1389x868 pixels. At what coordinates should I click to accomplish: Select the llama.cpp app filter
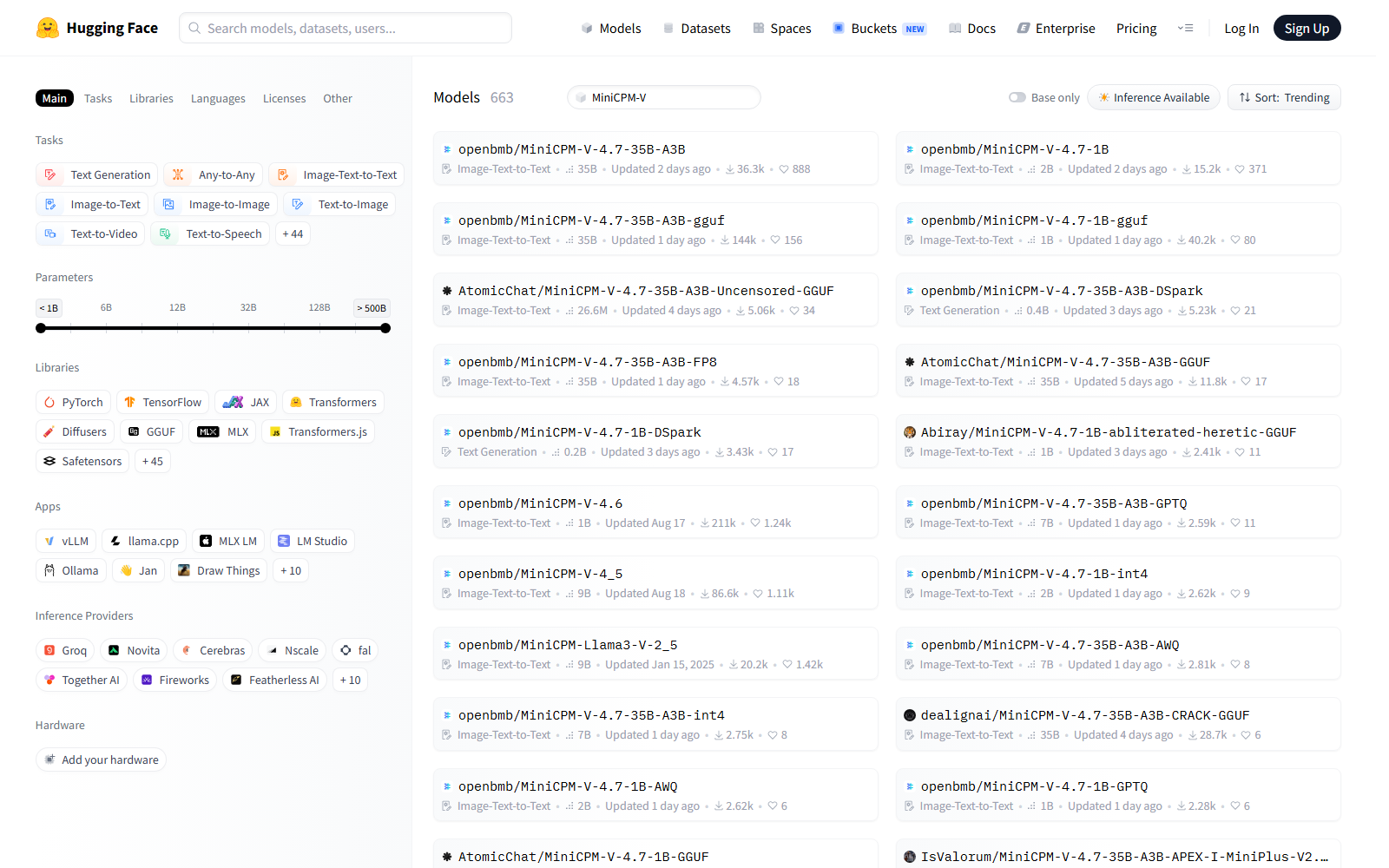pos(144,541)
